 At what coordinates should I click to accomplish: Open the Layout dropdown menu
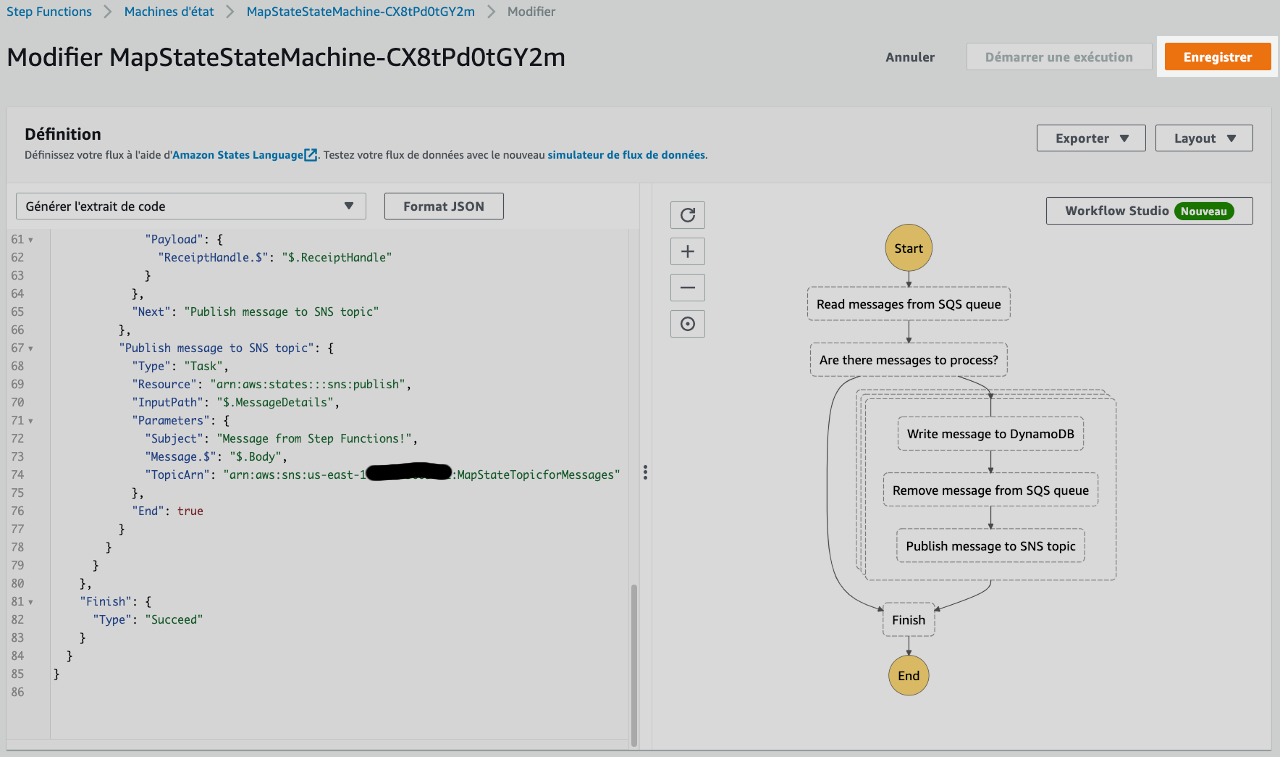(x=1204, y=138)
